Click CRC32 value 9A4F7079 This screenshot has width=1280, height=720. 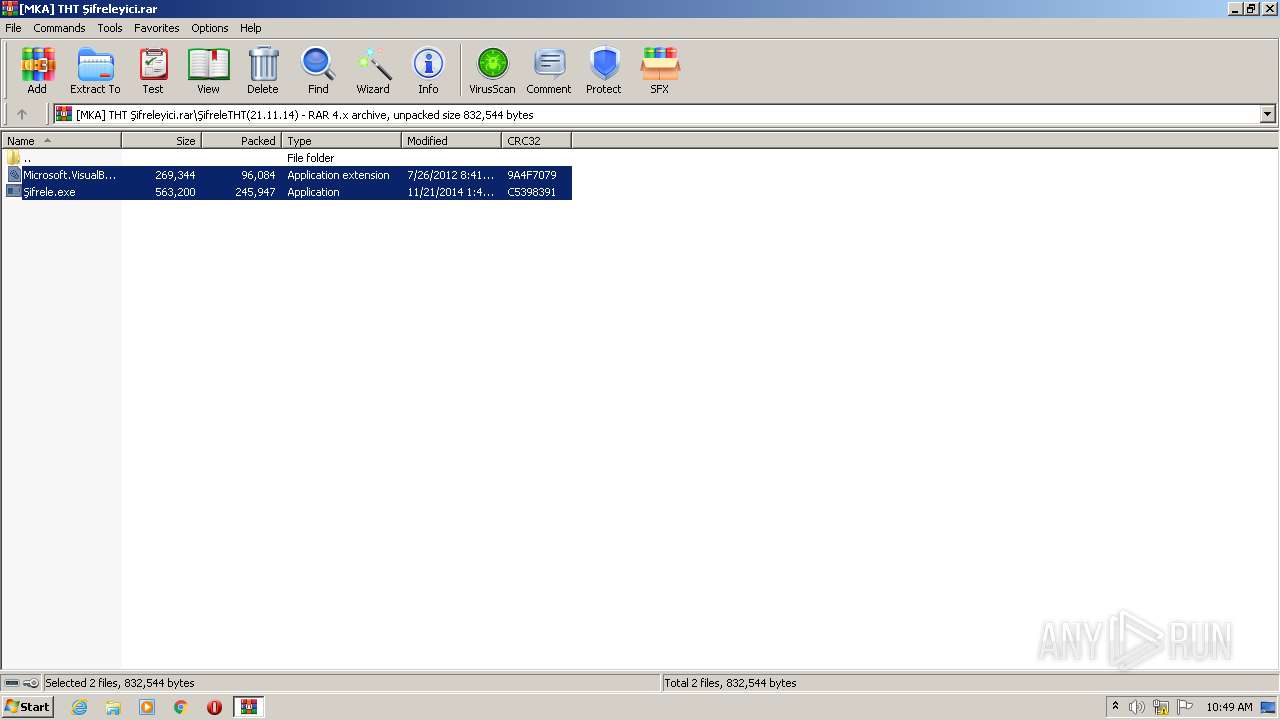tap(532, 175)
